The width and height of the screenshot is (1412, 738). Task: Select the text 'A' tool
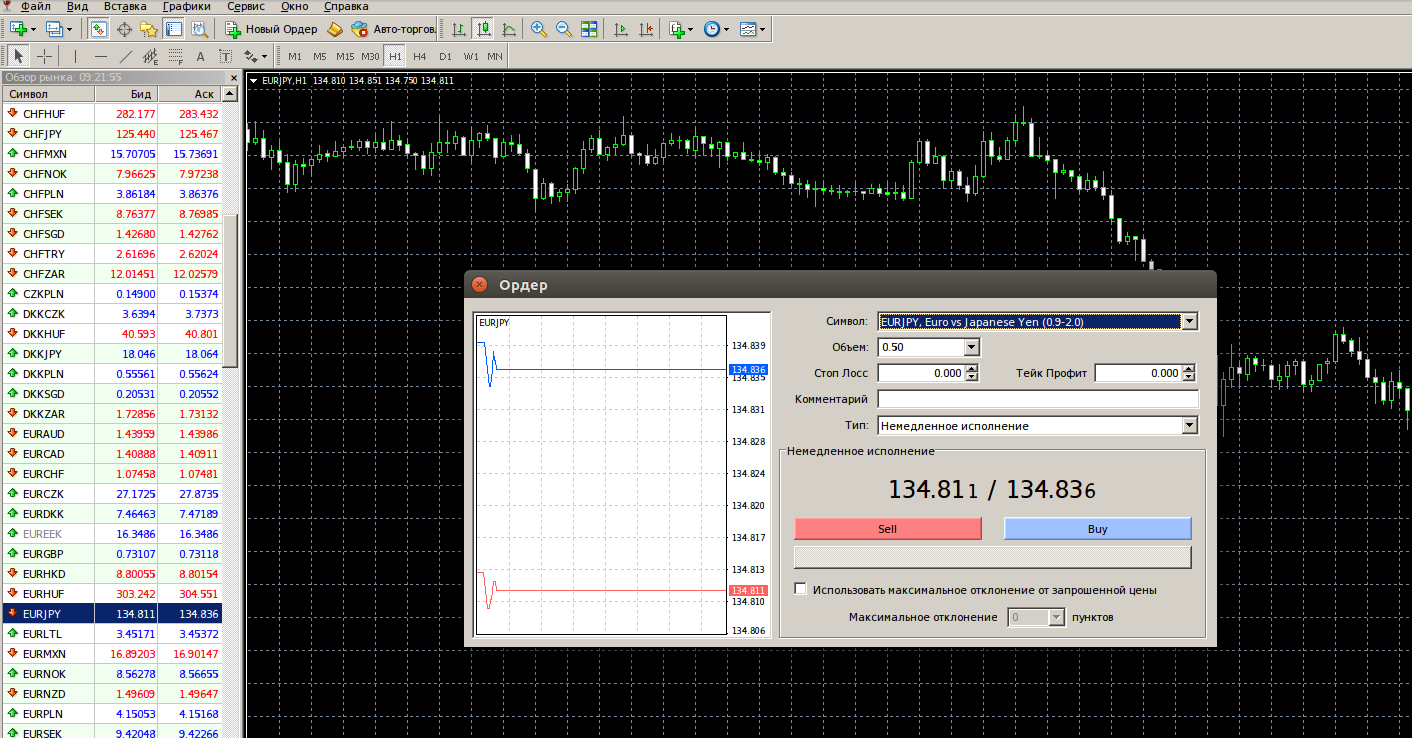[200, 56]
